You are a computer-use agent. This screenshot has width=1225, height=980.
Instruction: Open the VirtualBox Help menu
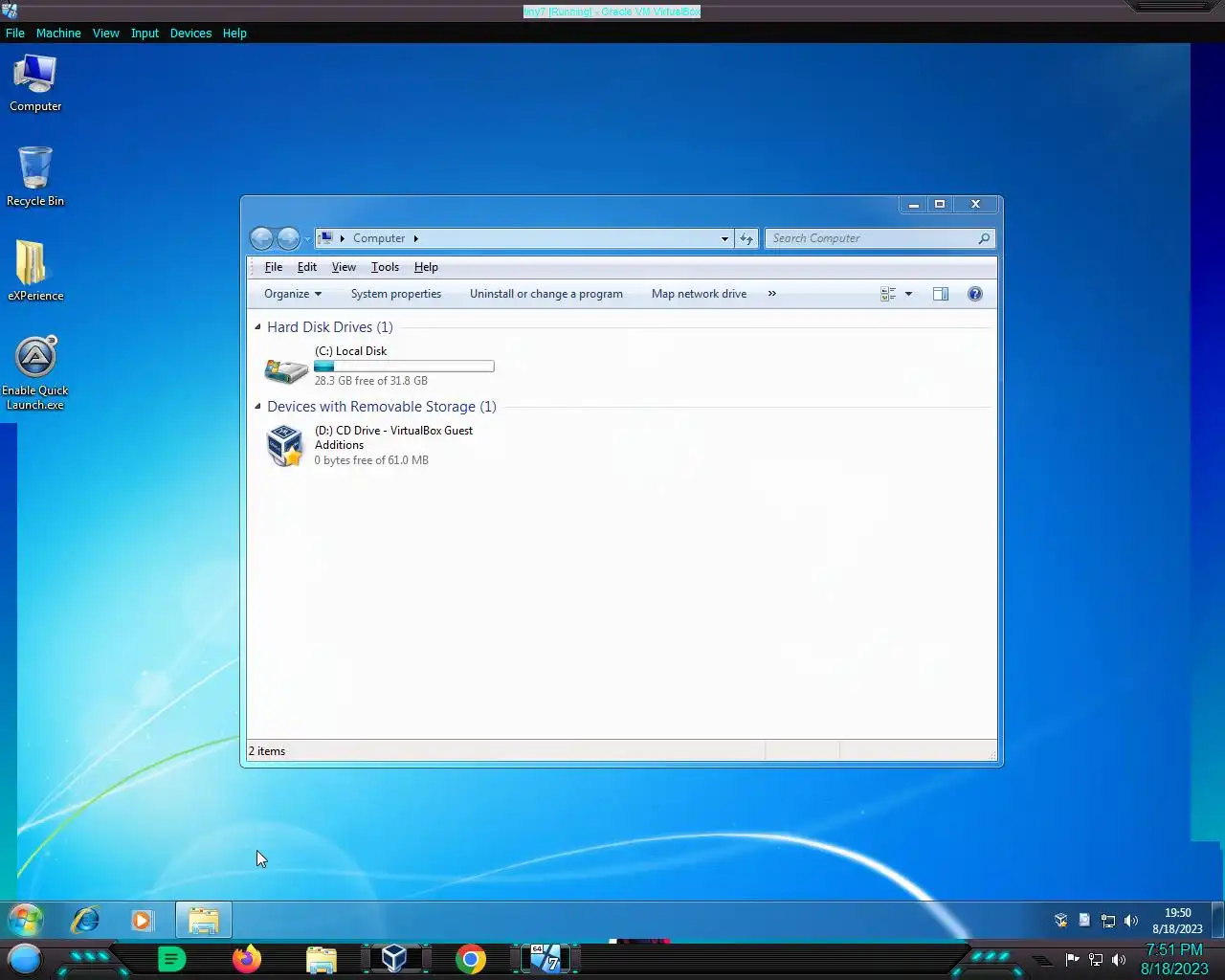tap(234, 33)
